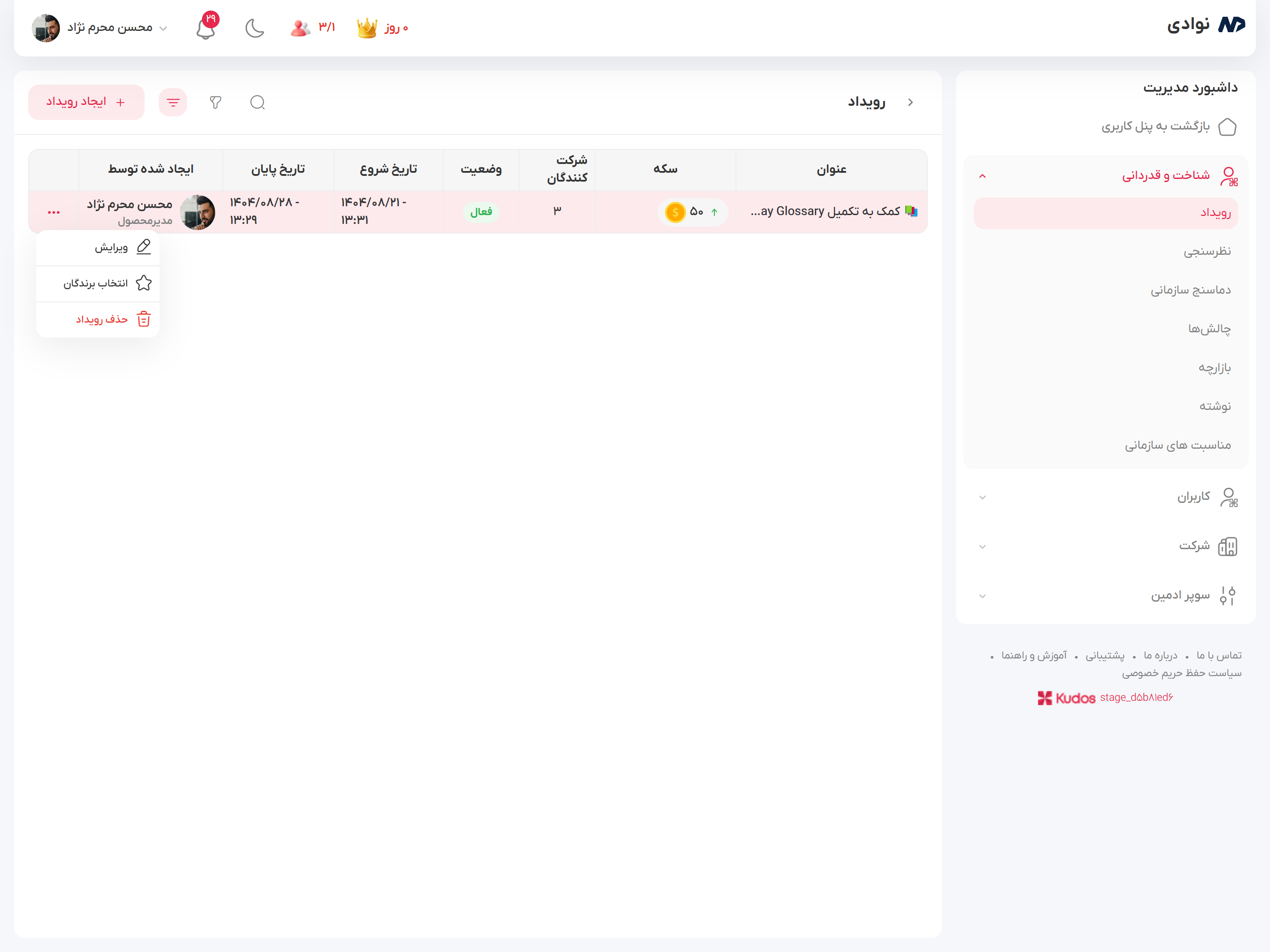This screenshot has height=952, width=1270.
Task: Open نظرسنجی in the sidebar
Action: (1207, 251)
